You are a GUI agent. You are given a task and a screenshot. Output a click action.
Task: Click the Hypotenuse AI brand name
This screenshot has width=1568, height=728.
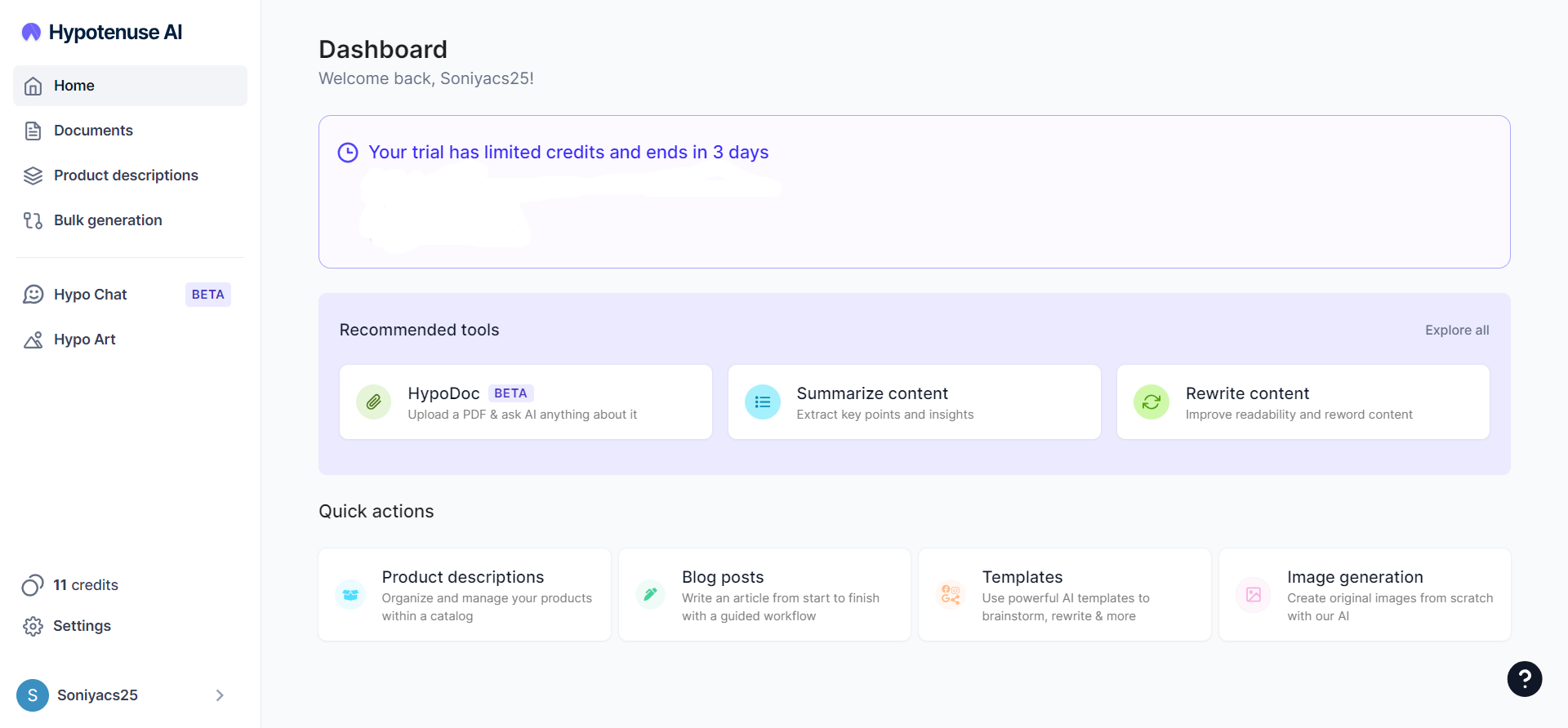115,32
